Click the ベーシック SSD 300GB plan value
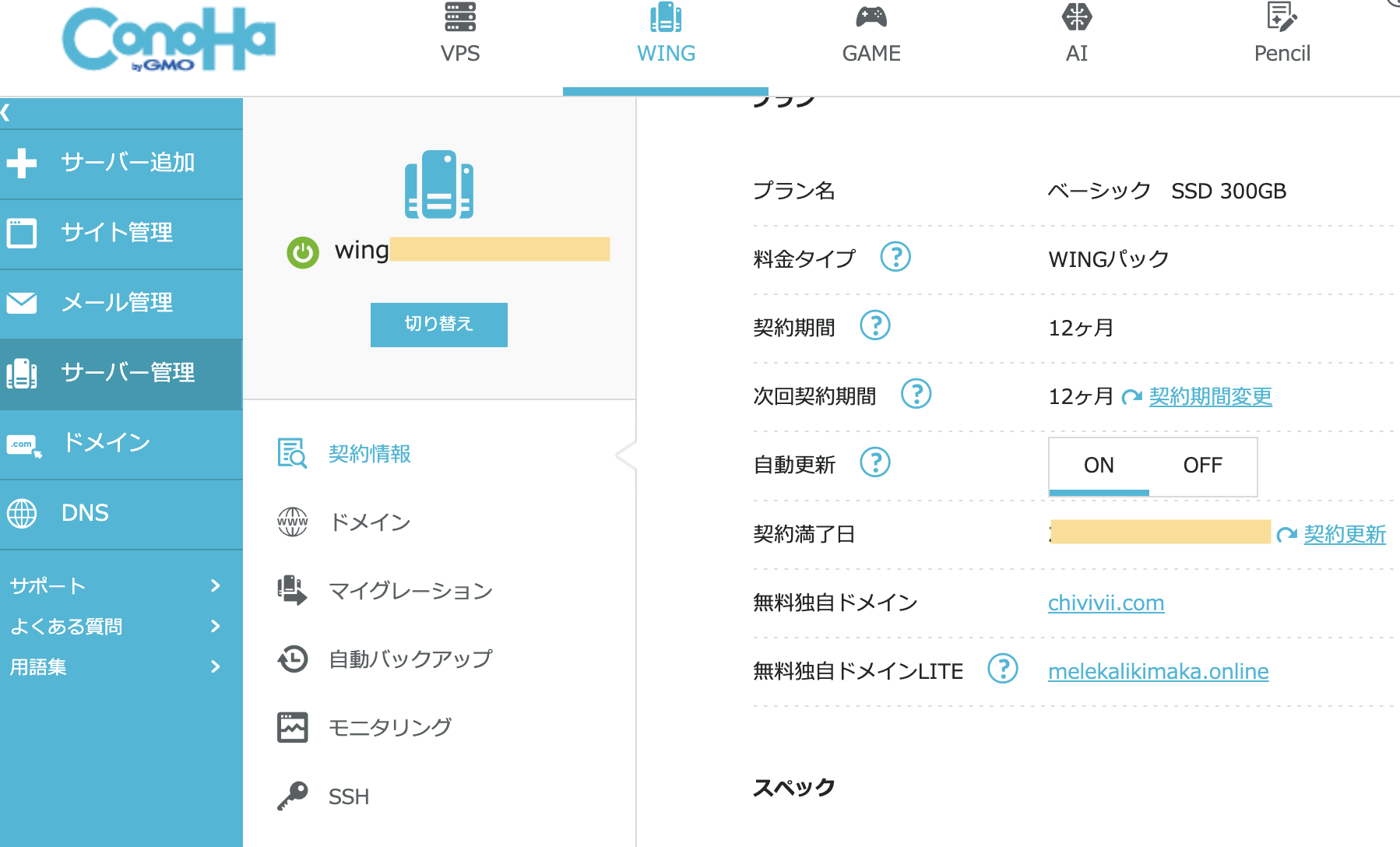1400x847 pixels. [1166, 191]
